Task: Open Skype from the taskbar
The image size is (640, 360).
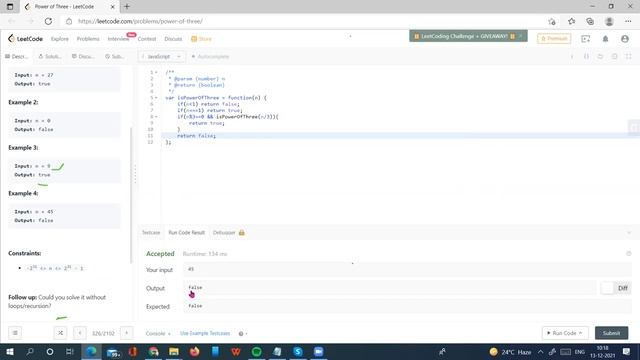Action: pos(298,351)
